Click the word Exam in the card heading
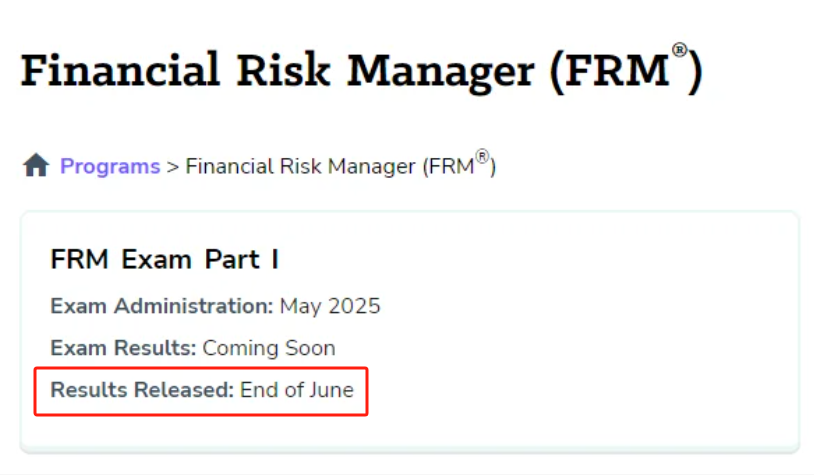 point(156,259)
